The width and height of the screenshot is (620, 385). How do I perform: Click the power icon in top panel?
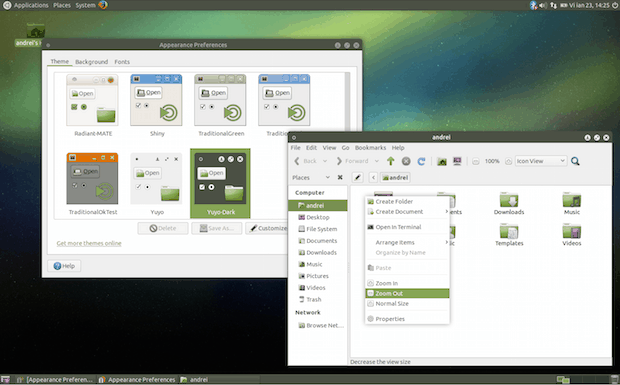tap(615, 5)
